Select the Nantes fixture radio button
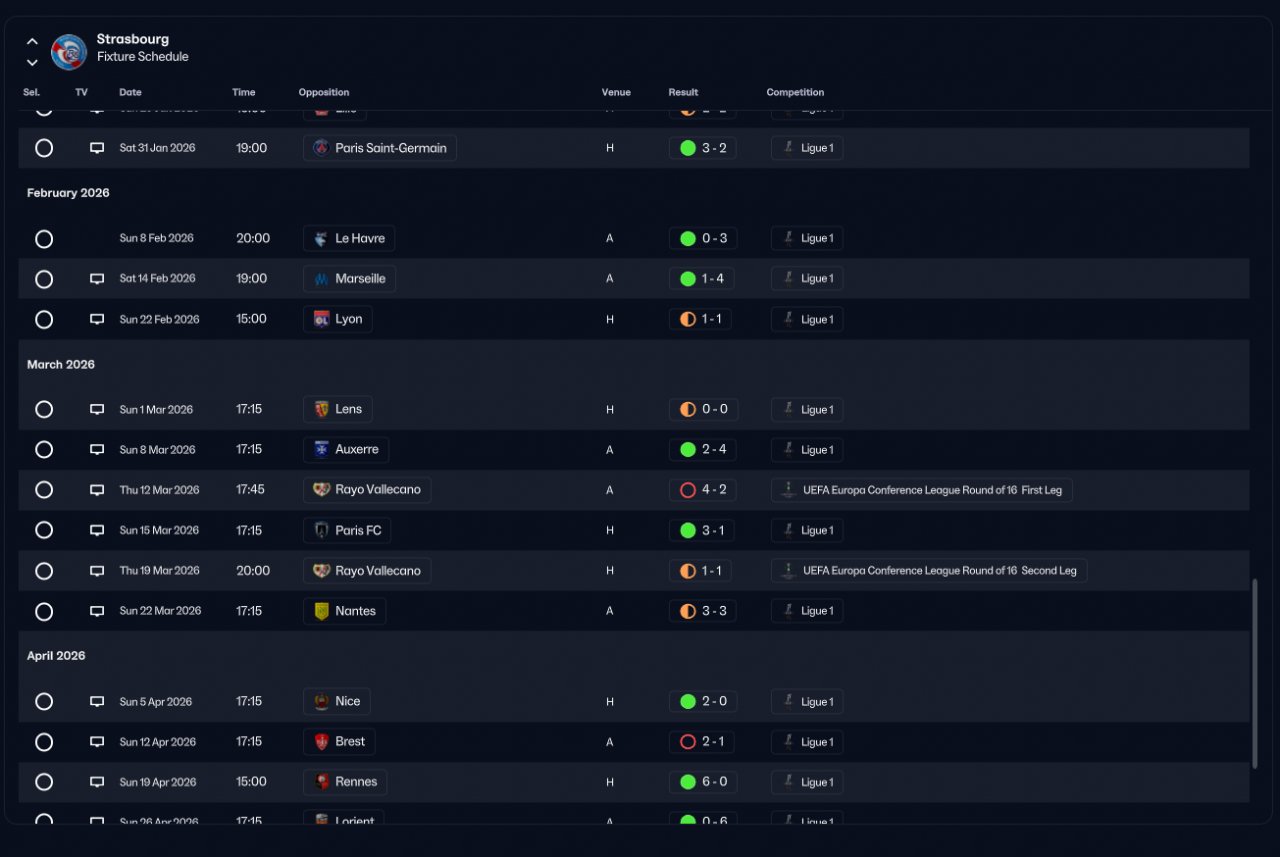The image size is (1280, 857). point(44,611)
